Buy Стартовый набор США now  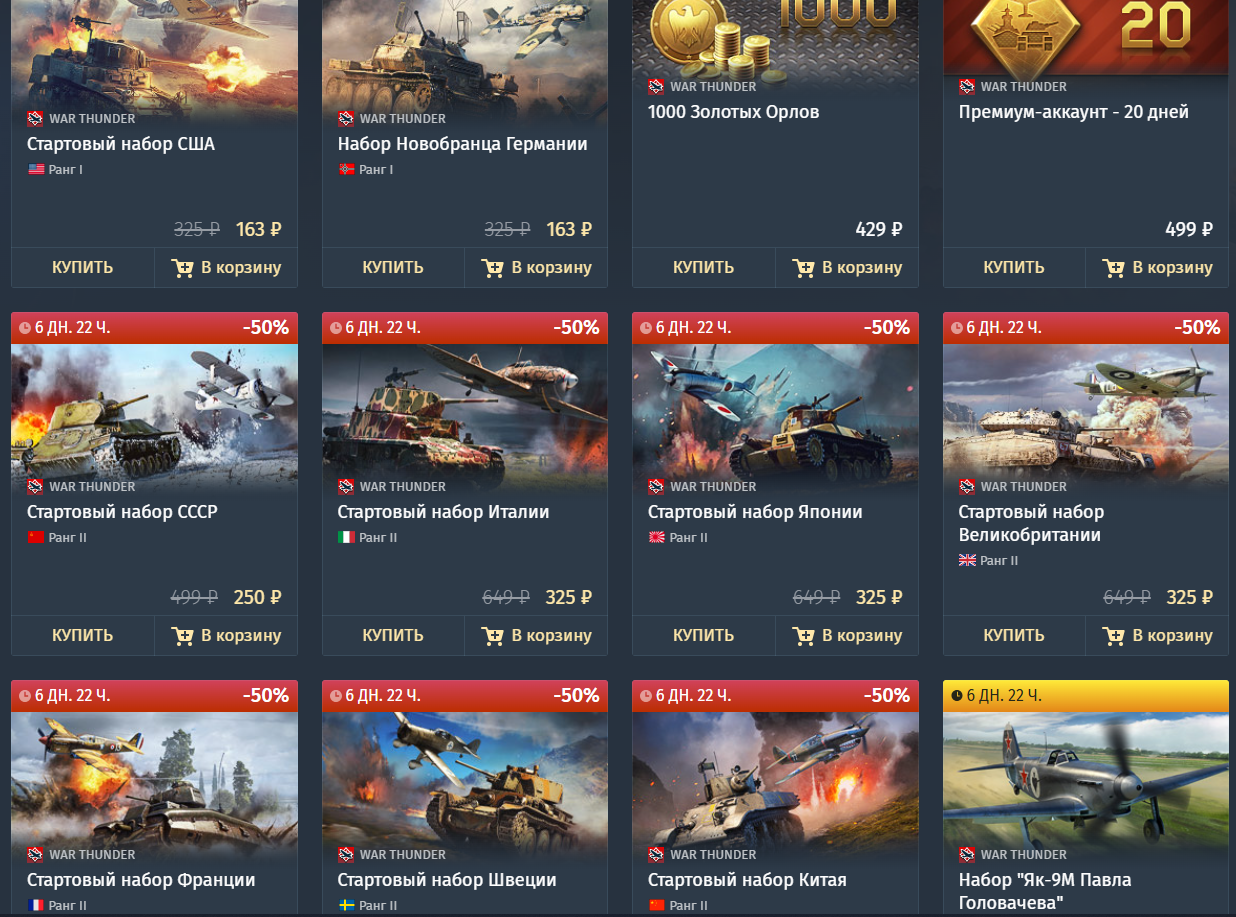click(83, 267)
